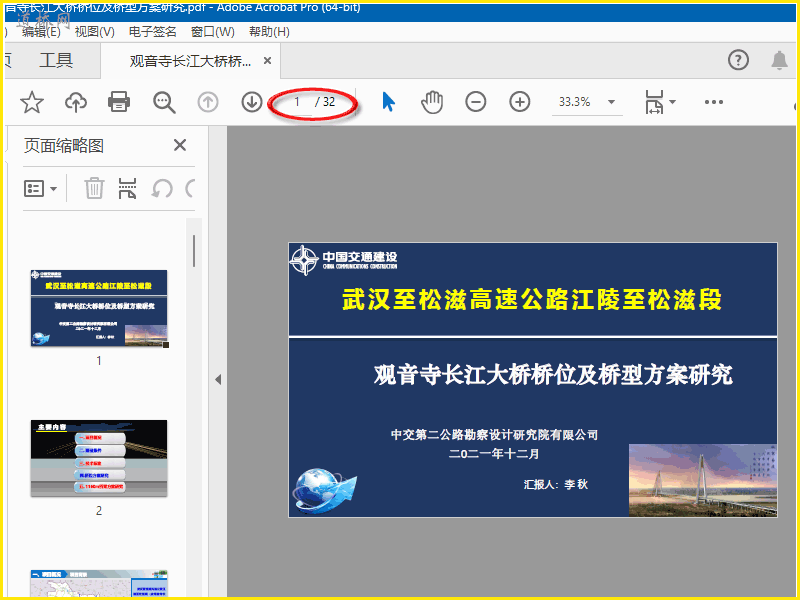
Task: Open the thumbnail options list dropdown
Action: (40, 189)
